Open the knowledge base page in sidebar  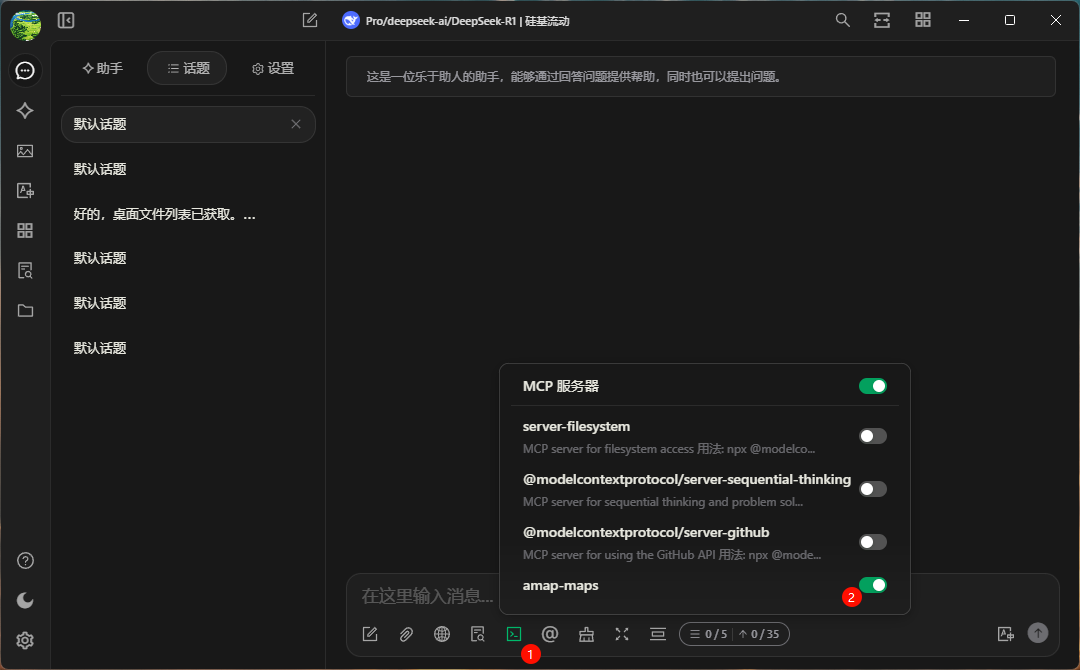pyautogui.click(x=25, y=271)
